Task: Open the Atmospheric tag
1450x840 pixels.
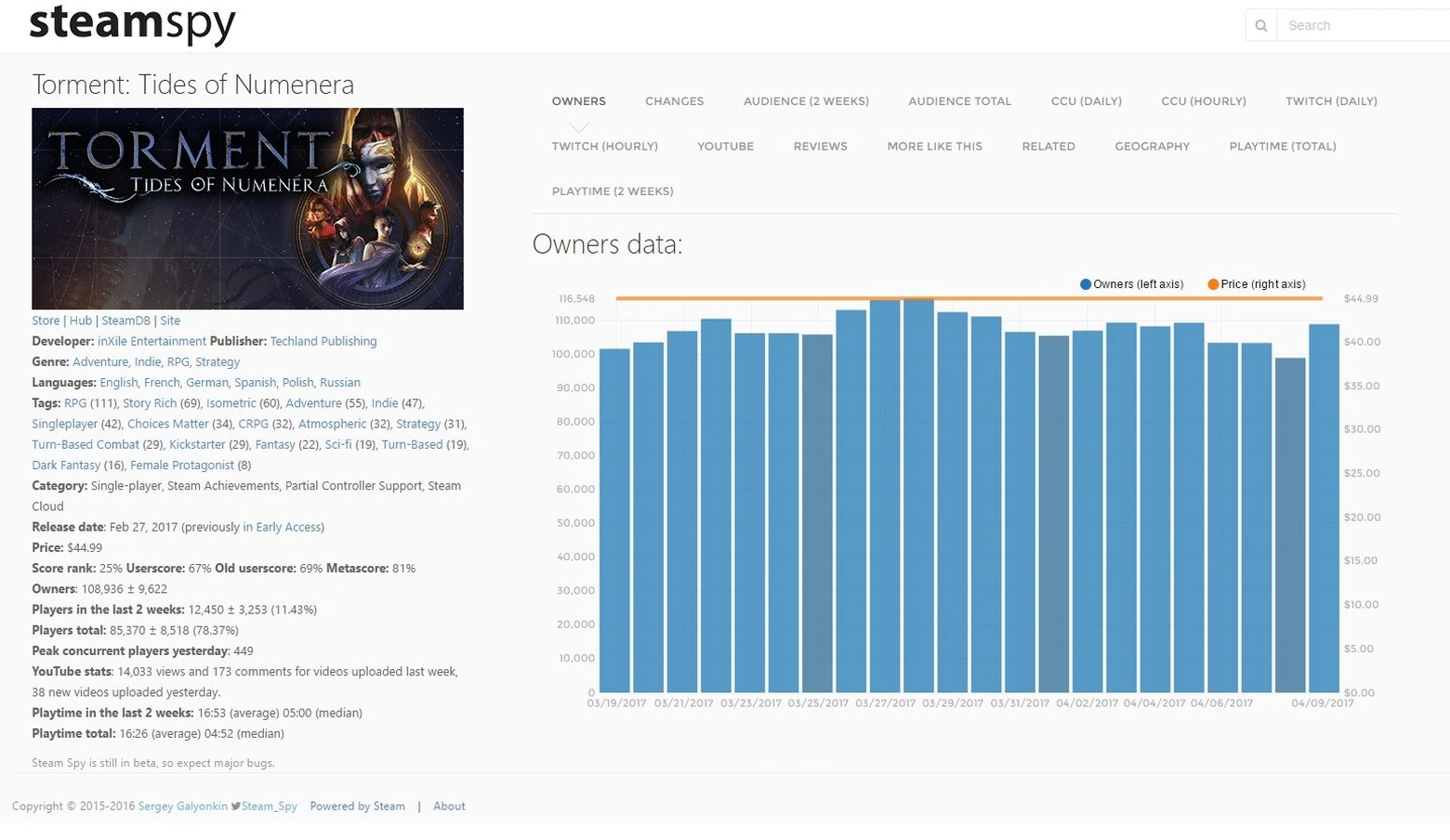Action: click(x=333, y=424)
